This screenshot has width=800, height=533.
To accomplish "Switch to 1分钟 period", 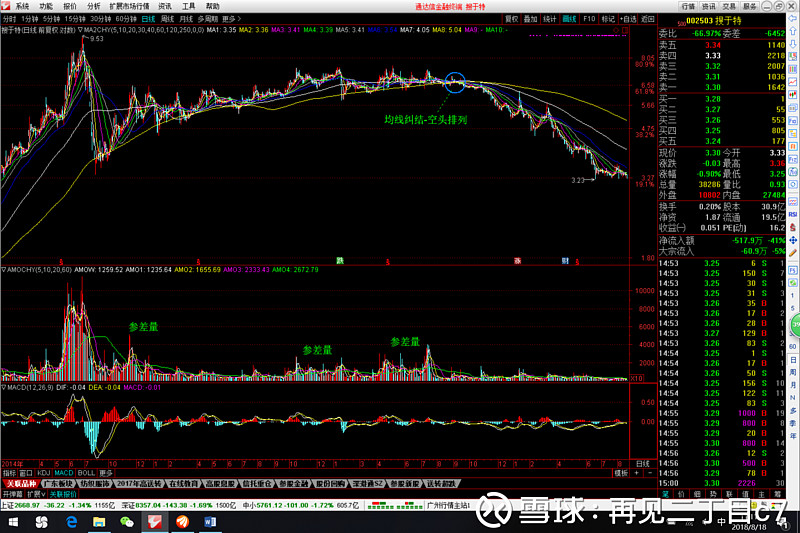I will (30, 19).
